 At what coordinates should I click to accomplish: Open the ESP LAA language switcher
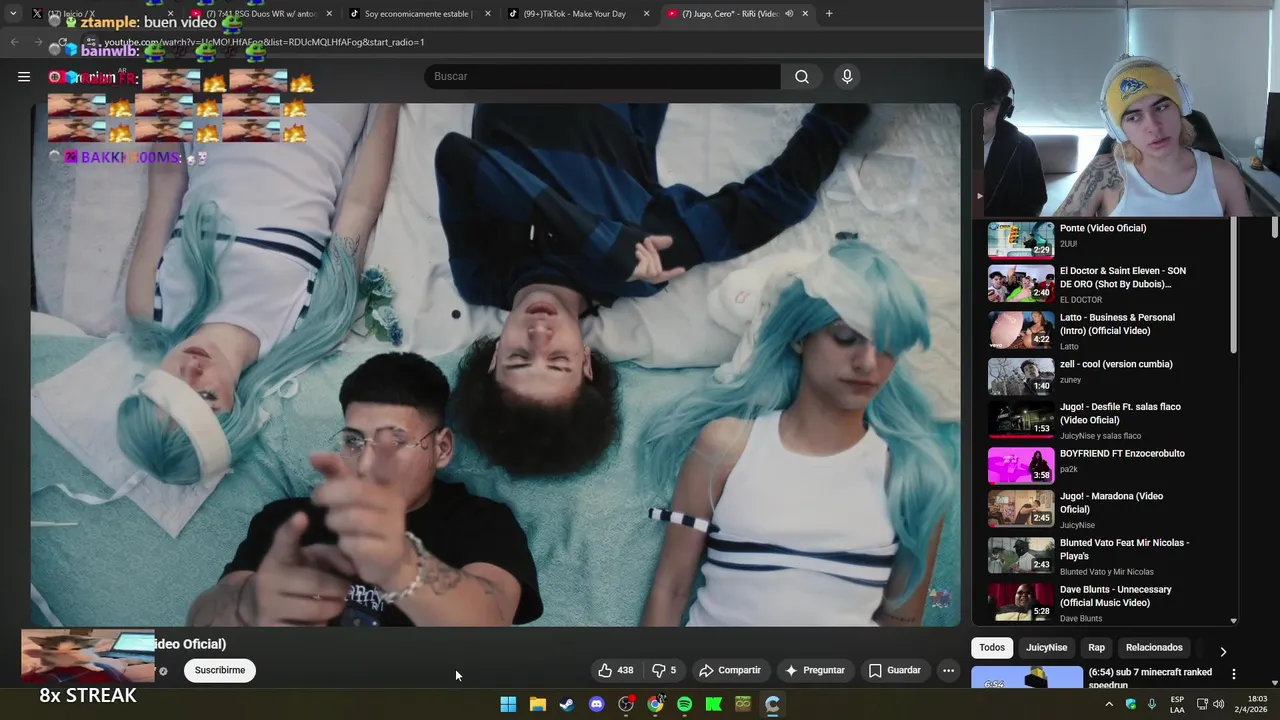1177,704
